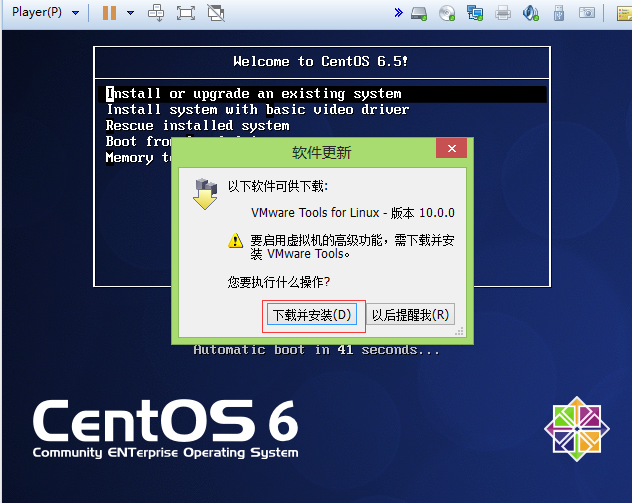The image size is (632, 503).
Task: Click the dialog resize grip corner
Action: tap(459, 331)
